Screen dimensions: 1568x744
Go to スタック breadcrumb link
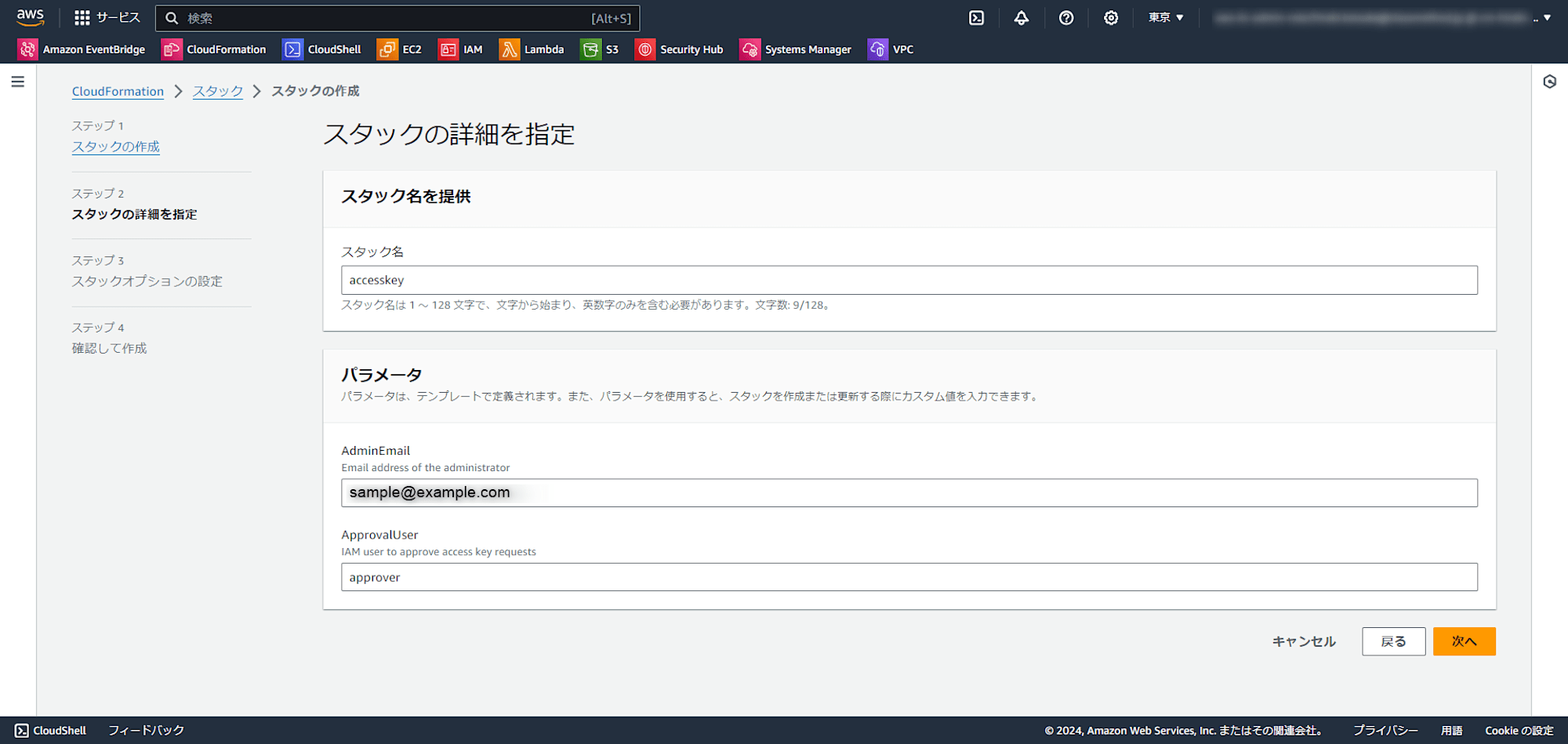(x=218, y=91)
